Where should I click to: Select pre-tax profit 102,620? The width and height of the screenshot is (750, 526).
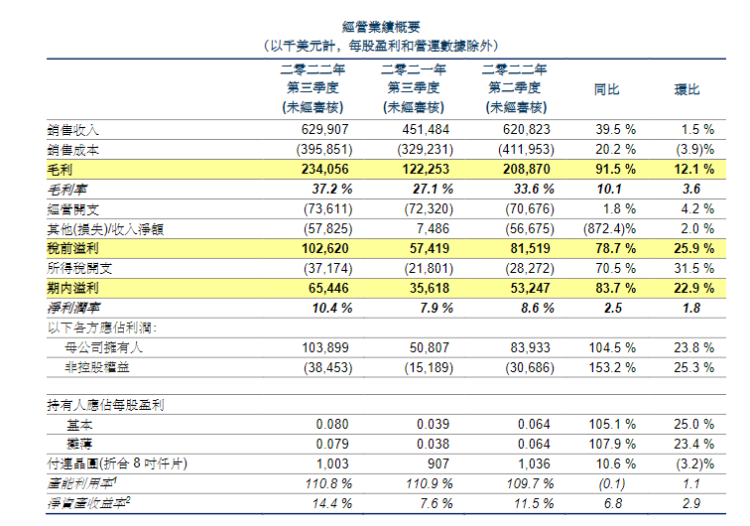coord(325,249)
